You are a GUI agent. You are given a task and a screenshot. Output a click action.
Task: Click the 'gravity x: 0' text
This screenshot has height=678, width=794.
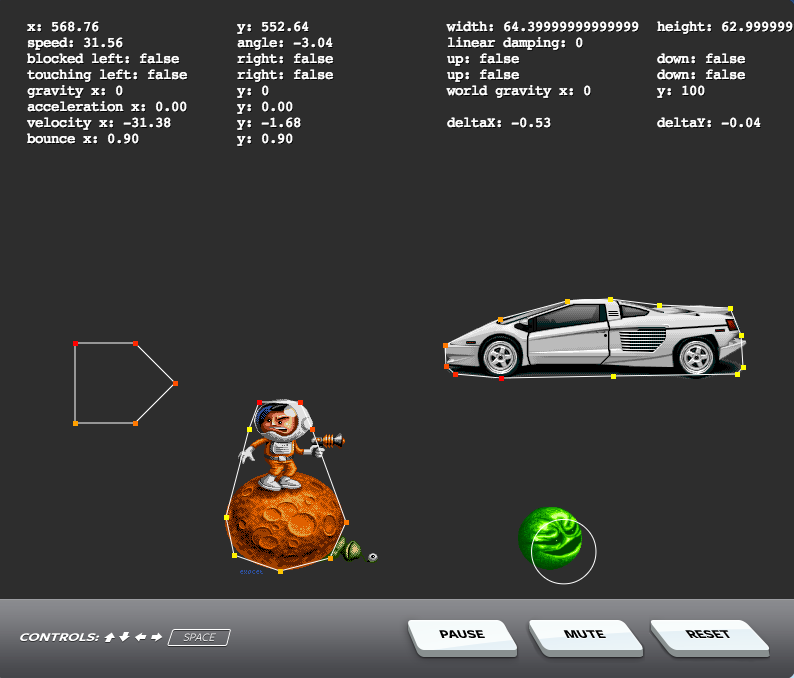click(75, 91)
